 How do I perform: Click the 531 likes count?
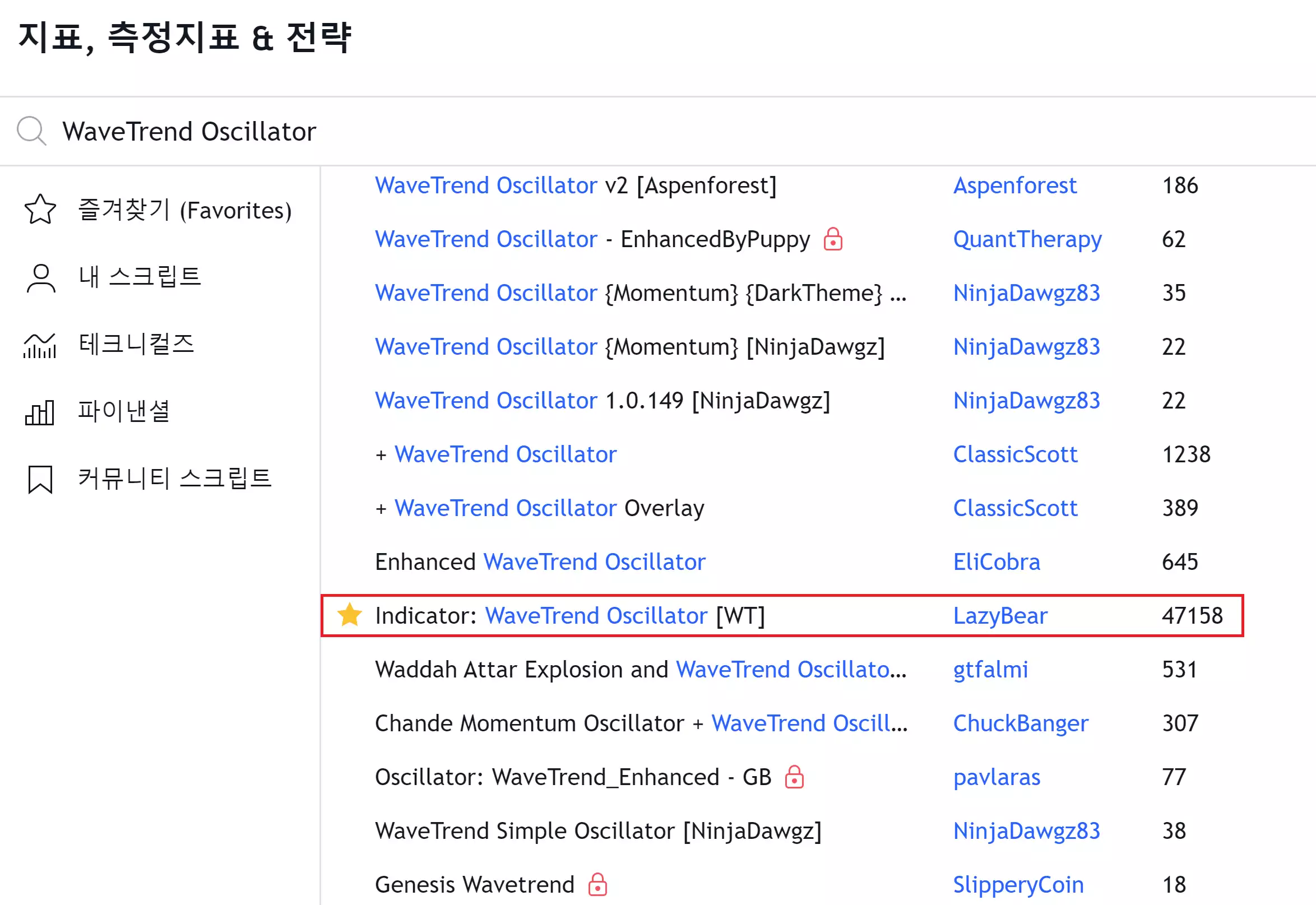1179,669
